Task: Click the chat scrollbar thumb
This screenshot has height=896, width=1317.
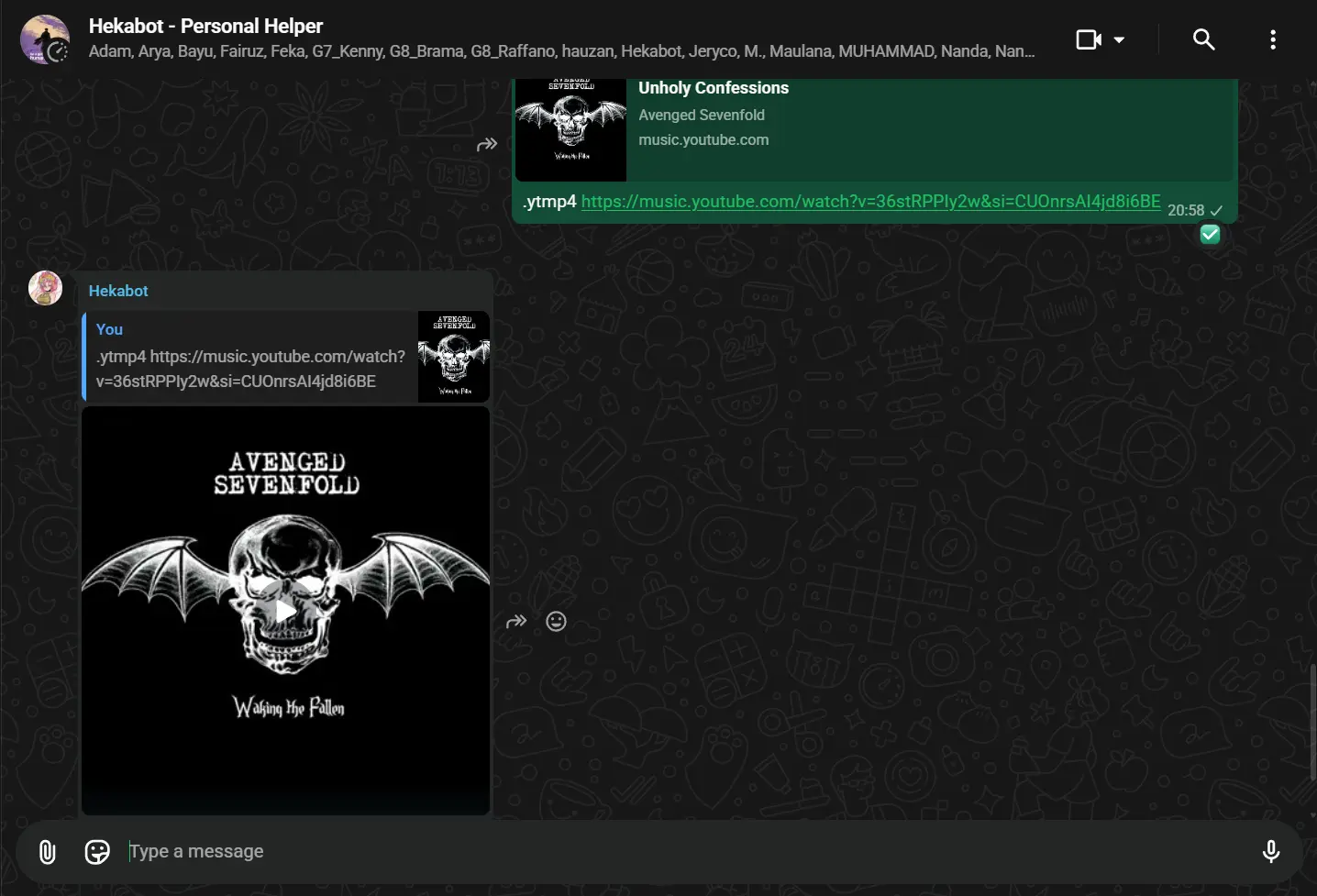Action: point(1312,723)
